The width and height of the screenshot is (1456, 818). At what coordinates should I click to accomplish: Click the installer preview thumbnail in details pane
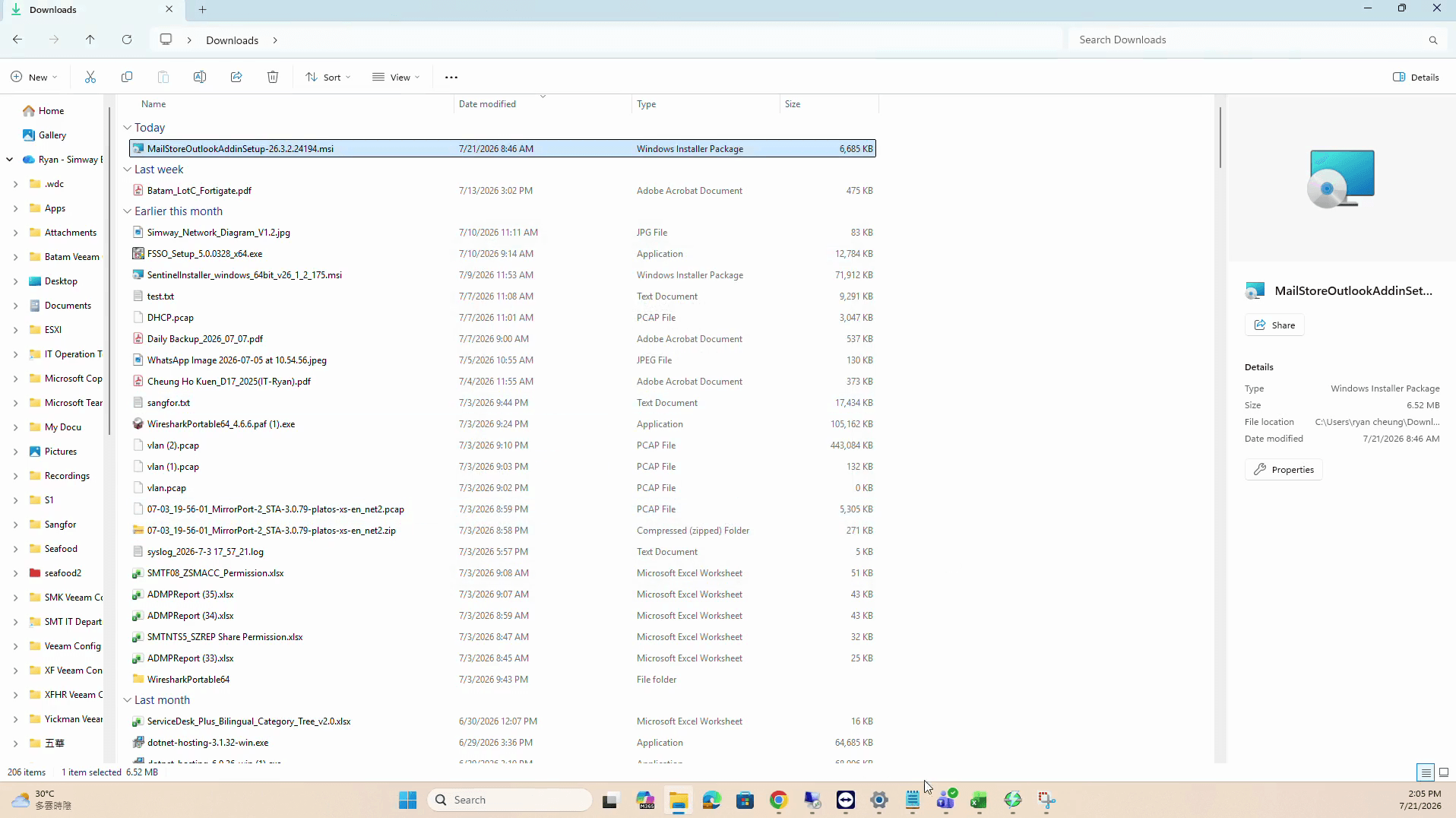coord(1341,179)
